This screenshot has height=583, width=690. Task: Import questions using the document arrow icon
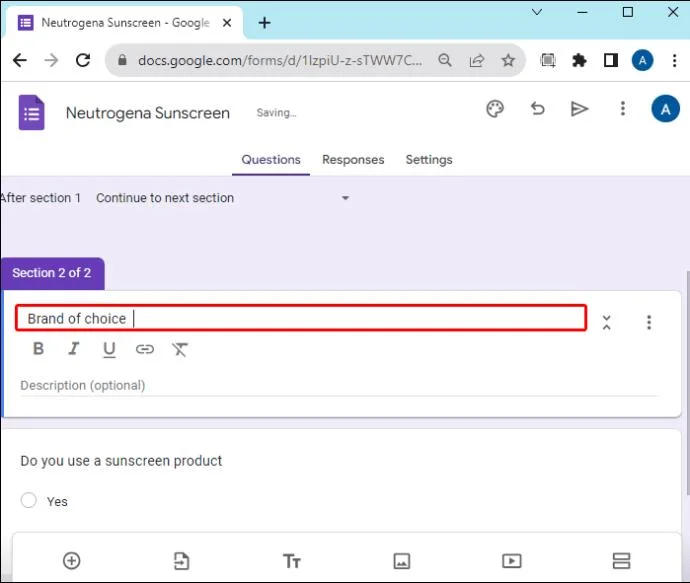(181, 561)
